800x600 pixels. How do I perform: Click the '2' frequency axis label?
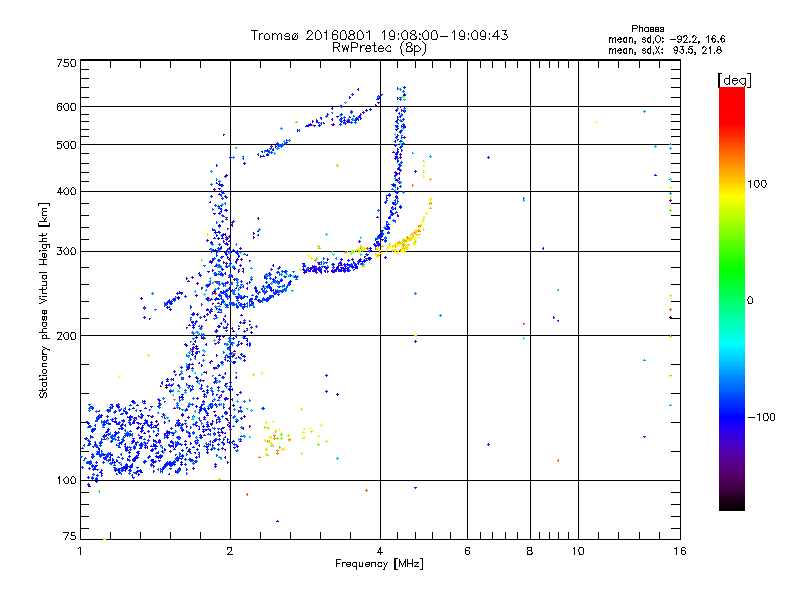click(230, 551)
